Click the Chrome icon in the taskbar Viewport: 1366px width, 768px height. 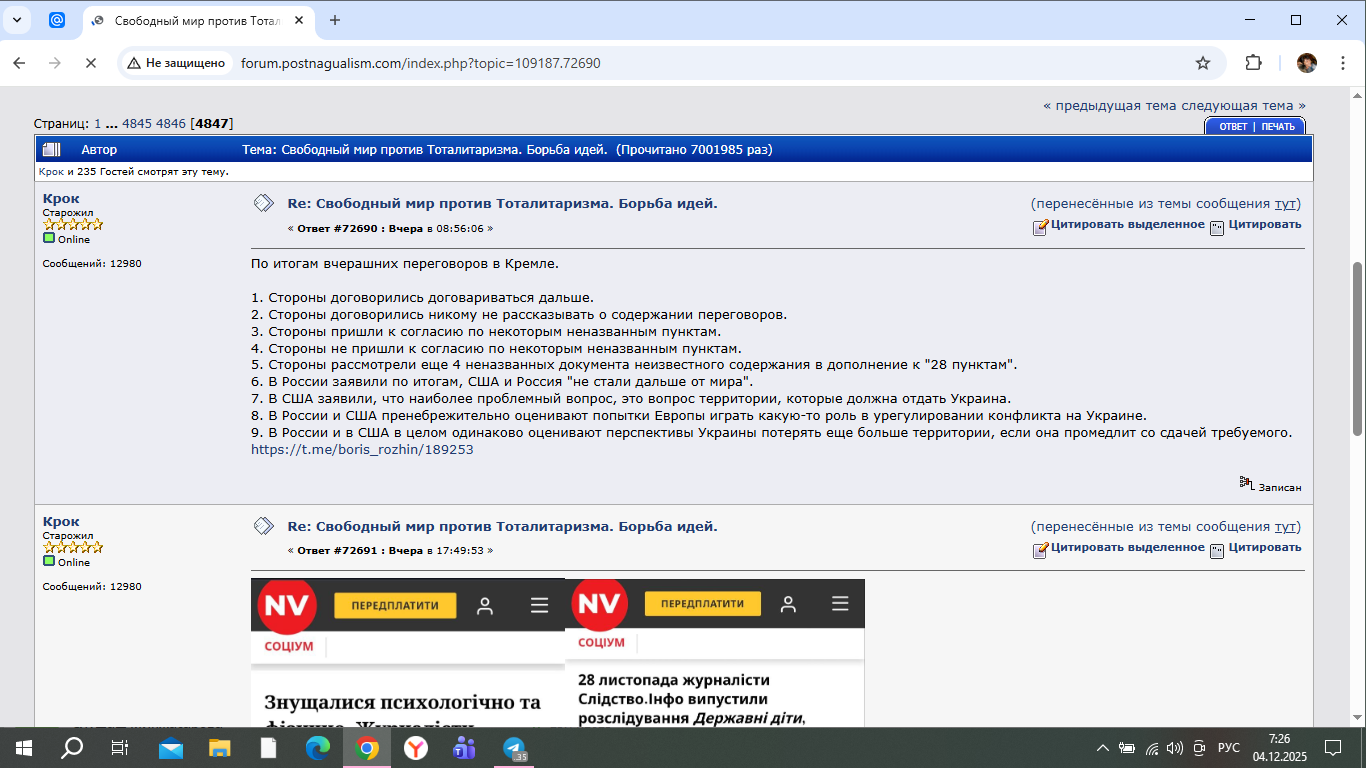click(x=367, y=748)
